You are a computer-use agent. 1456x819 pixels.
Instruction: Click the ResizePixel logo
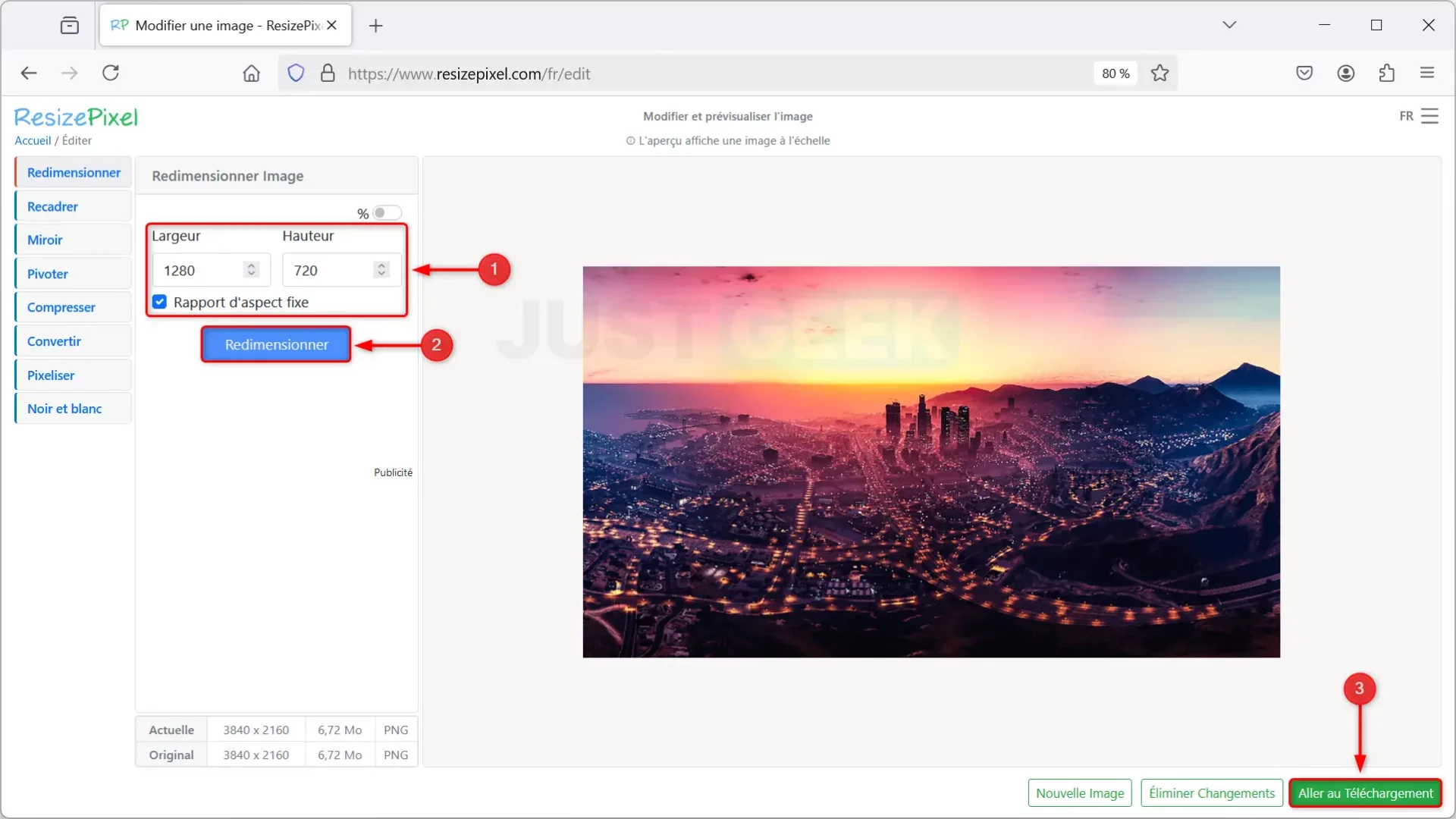pos(76,117)
